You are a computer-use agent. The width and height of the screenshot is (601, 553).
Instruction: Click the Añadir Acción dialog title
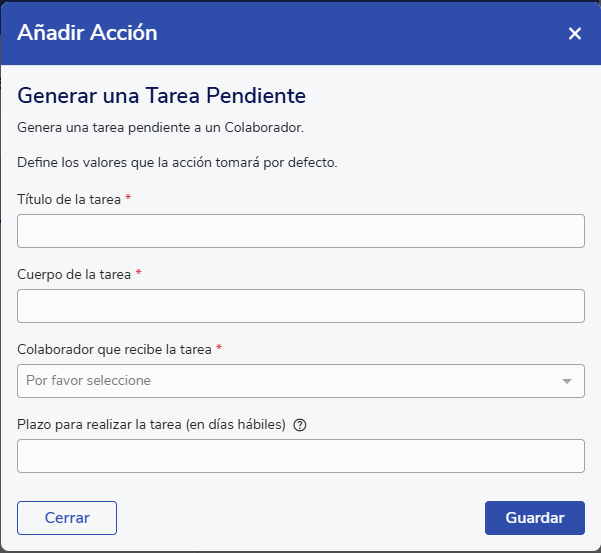click(87, 33)
